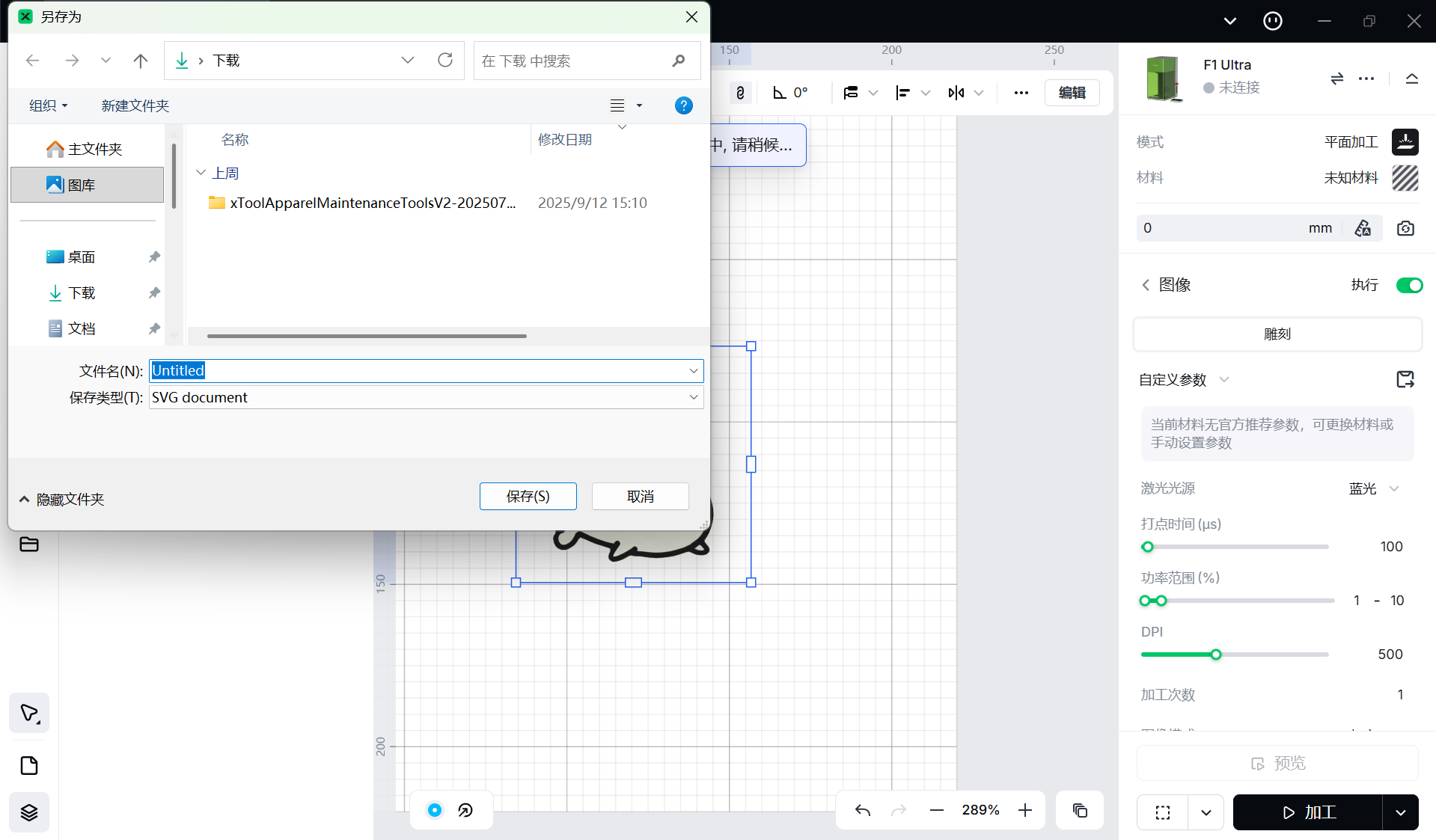
Task: Click the zoom in plus icon
Action: point(1025,810)
